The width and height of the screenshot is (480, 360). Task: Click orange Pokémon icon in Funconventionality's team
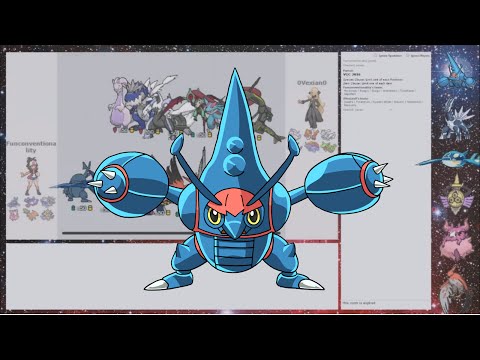coord(31,214)
